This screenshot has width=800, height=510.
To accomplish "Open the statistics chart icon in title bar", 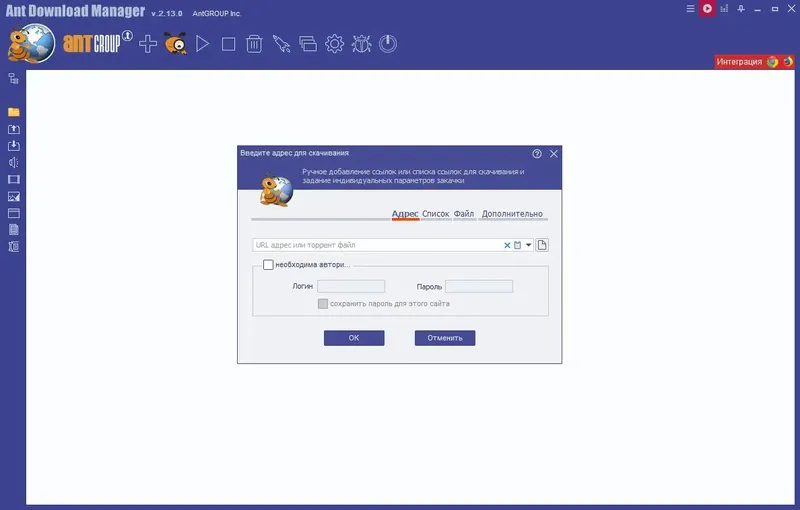I will click(x=724, y=9).
